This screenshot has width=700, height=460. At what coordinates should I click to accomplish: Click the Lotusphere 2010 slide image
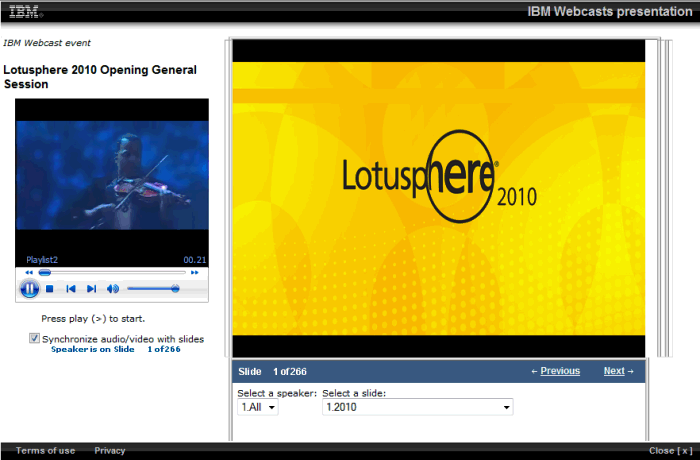(x=439, y=198)
